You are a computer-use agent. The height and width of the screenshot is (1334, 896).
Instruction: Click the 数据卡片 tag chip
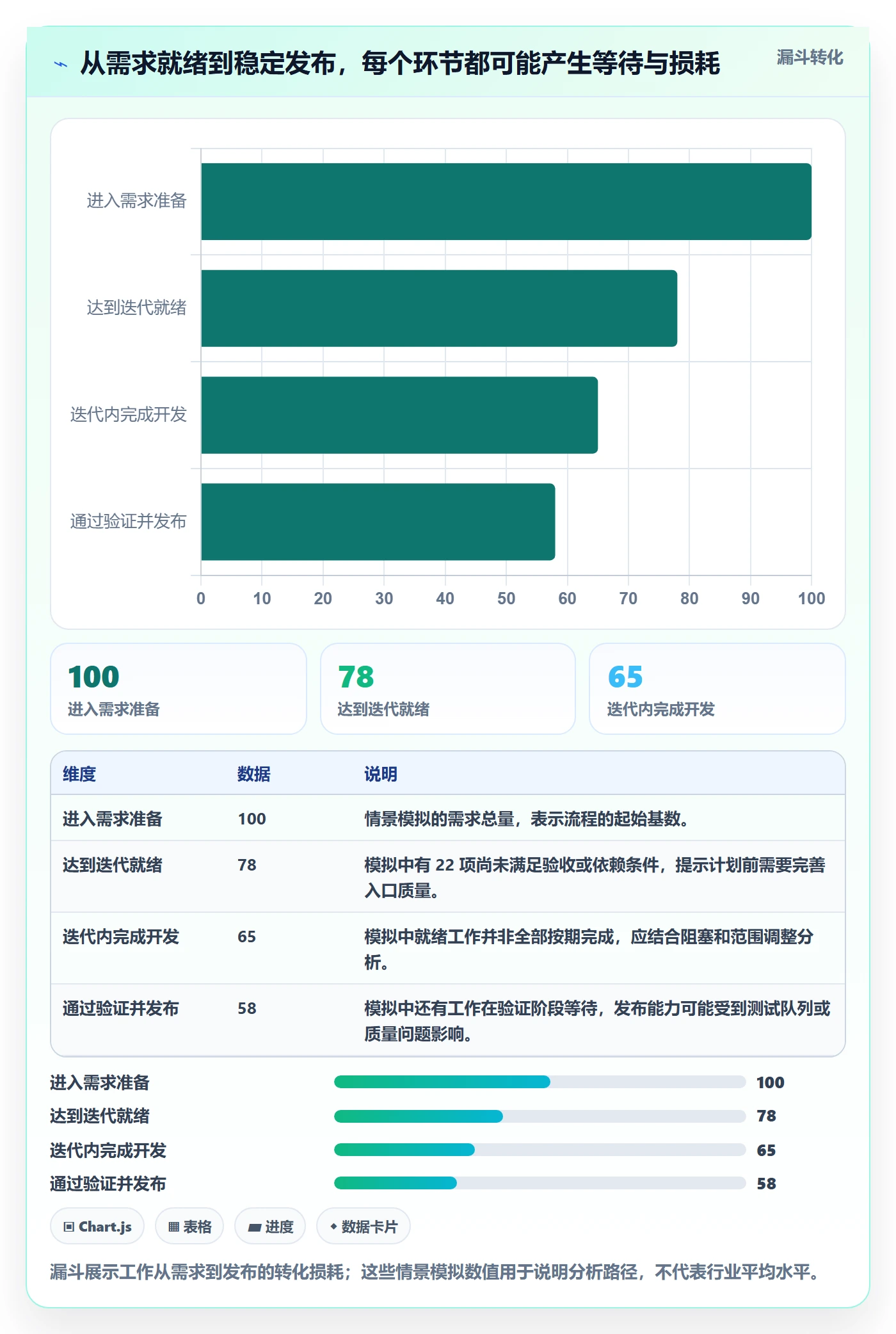364,1226
